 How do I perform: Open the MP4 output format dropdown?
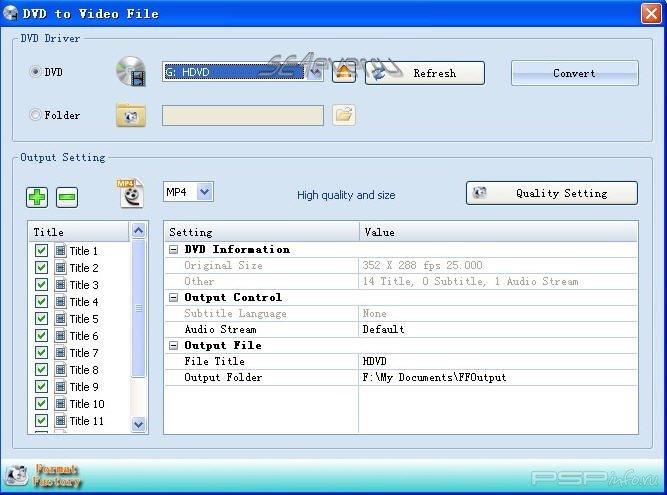tap(204, 192)
